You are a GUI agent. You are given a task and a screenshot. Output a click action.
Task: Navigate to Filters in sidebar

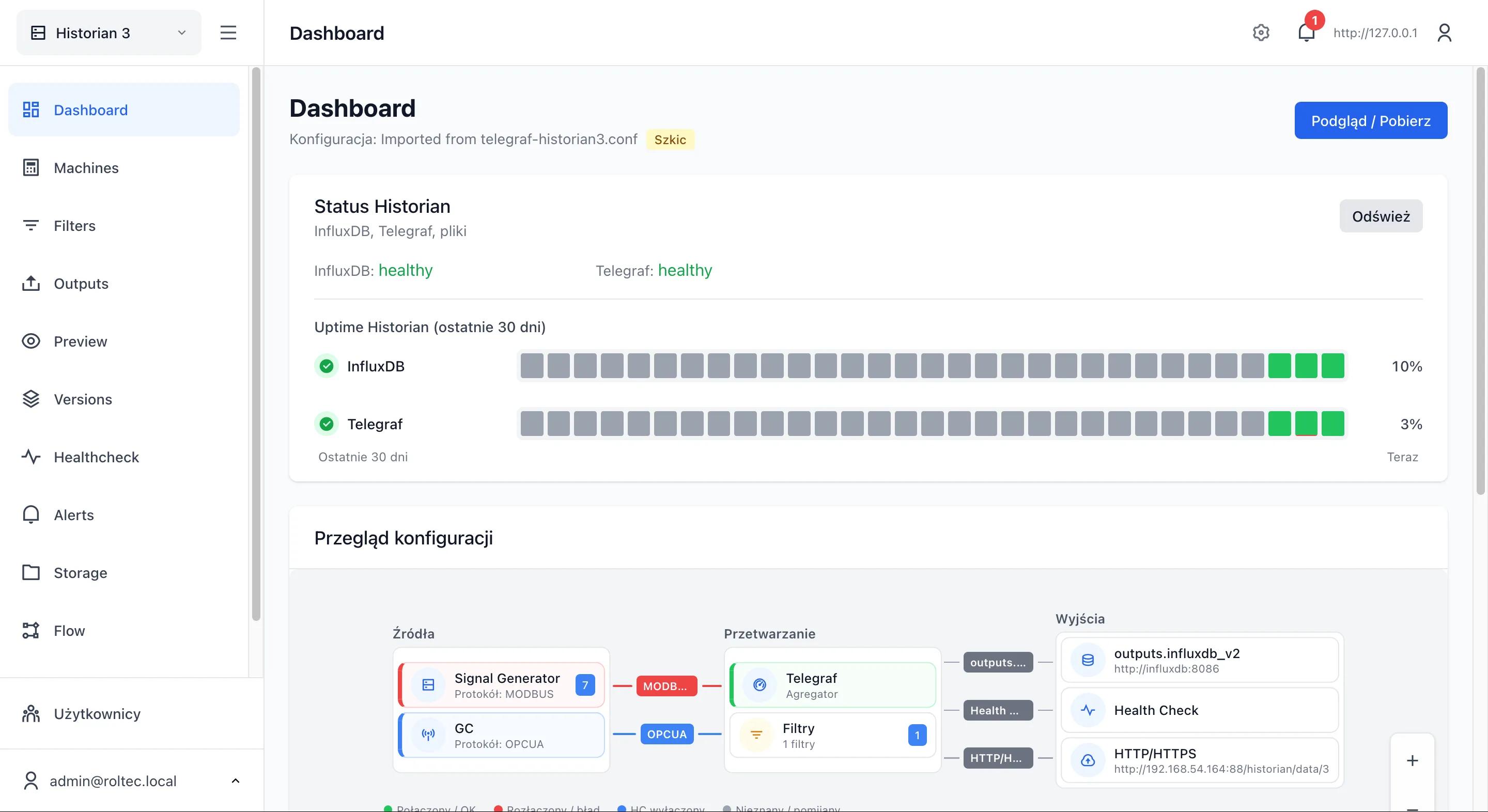pyautogui.click(x=123, y=225)
